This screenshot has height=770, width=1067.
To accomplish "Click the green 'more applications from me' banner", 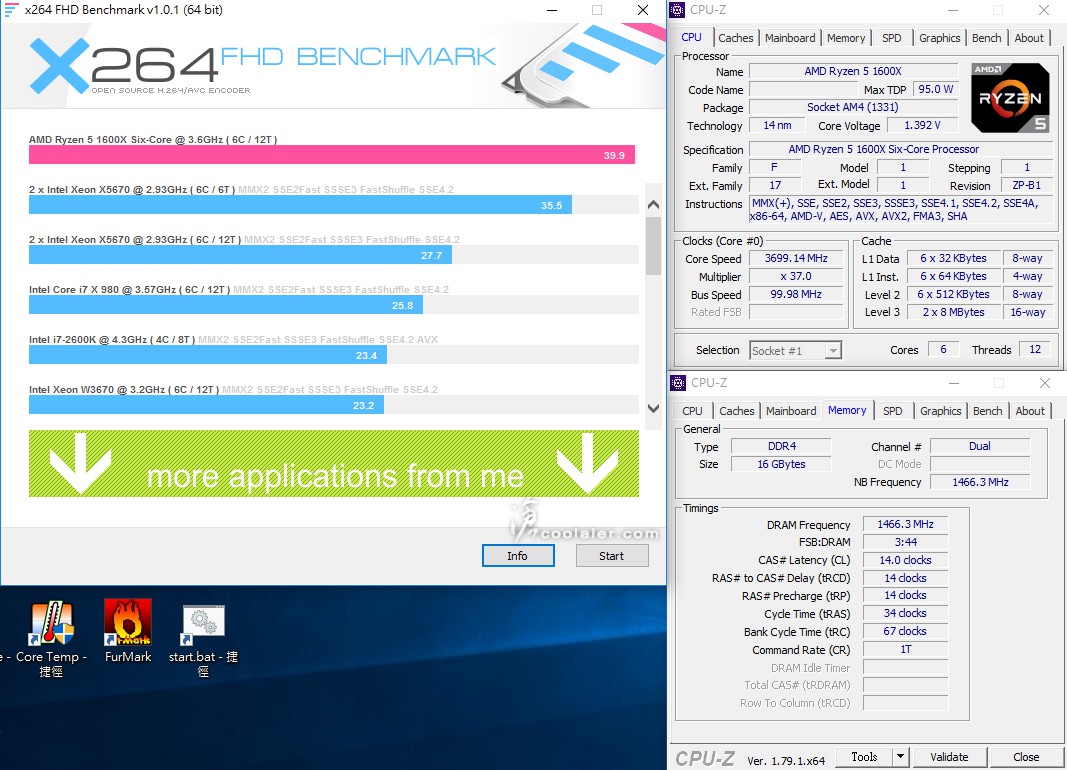I will pyautogui.click(x=333, y=463).
